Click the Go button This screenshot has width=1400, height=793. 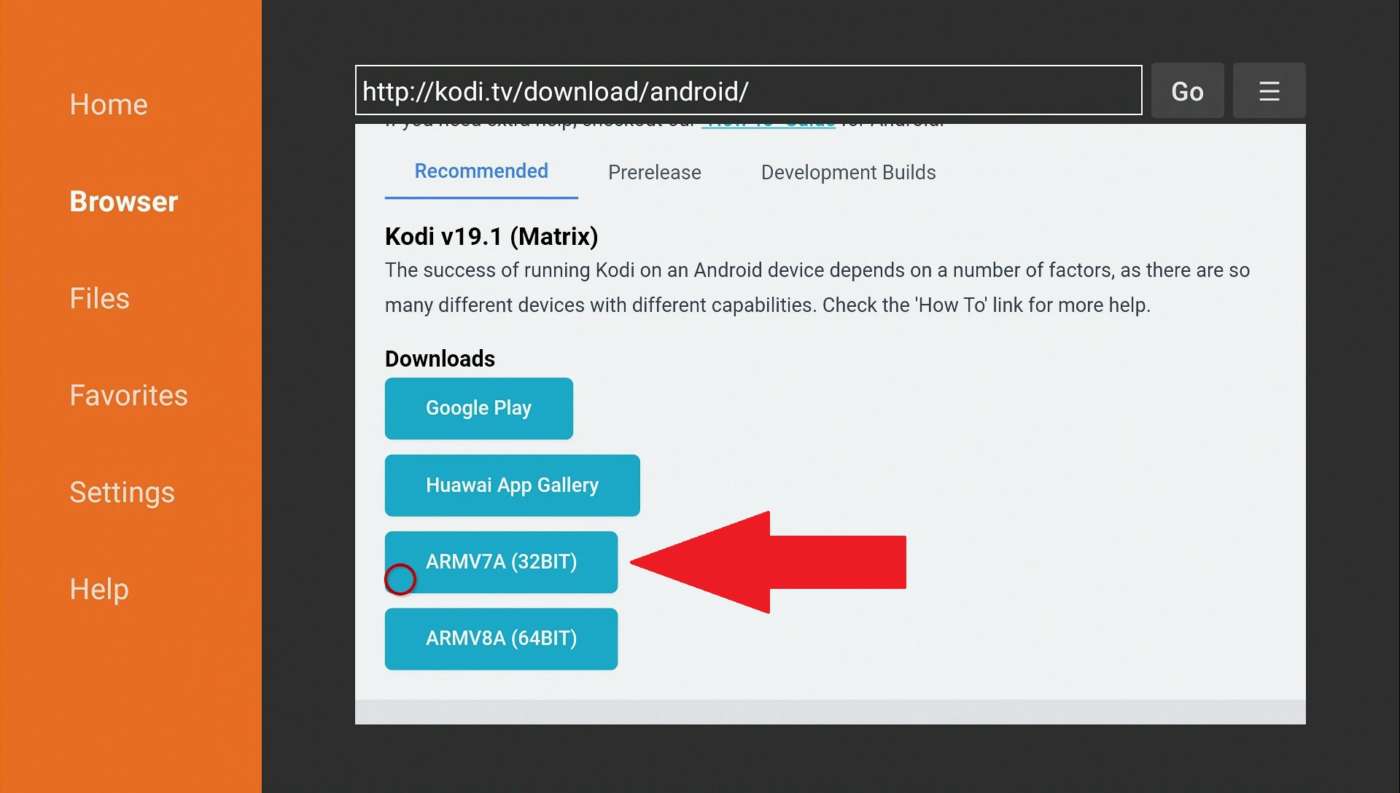coord(1187,91)
